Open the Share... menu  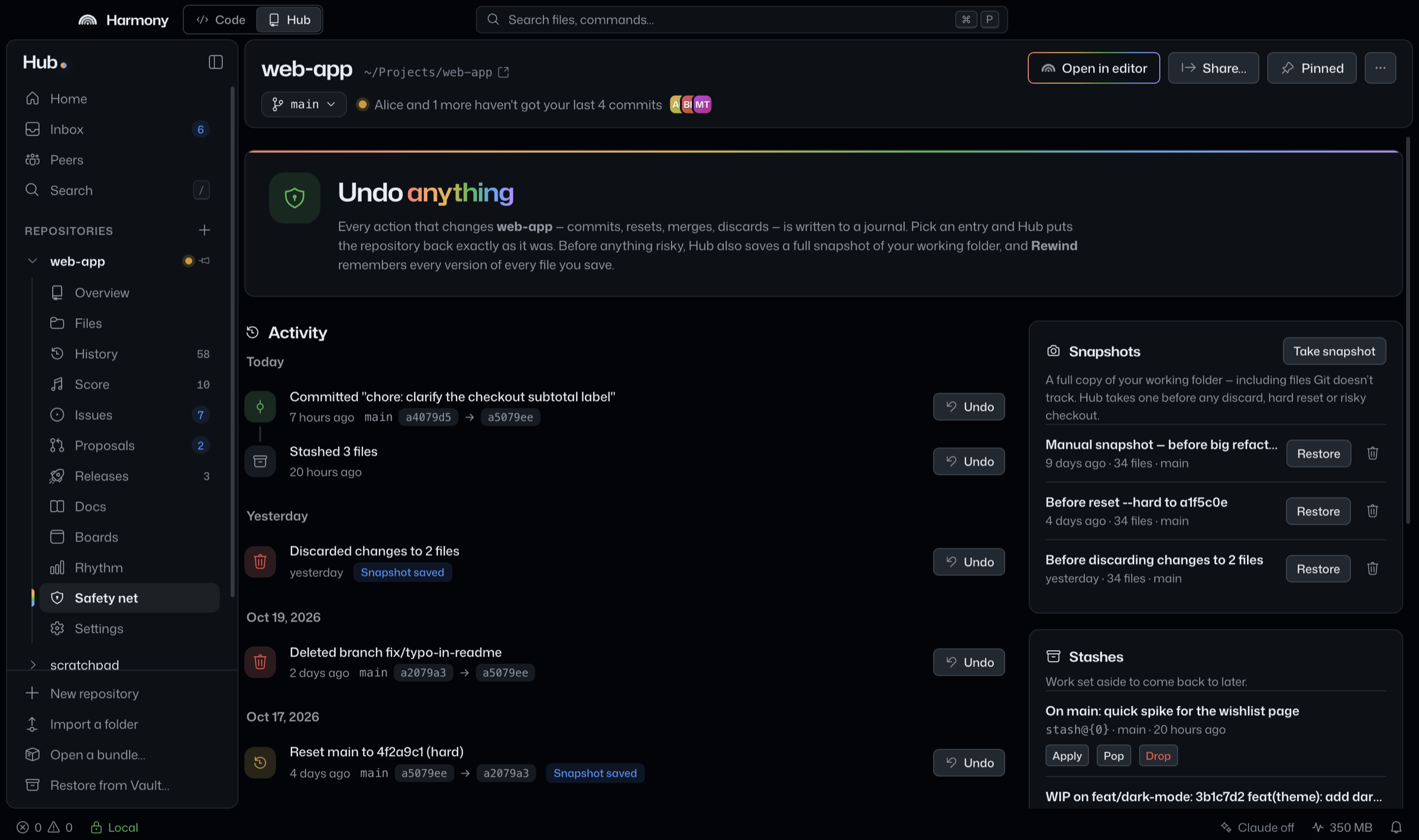click(1213, 68)
